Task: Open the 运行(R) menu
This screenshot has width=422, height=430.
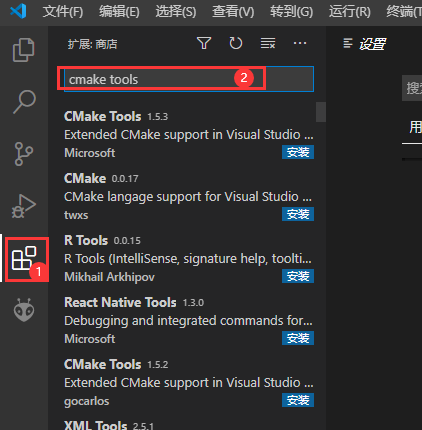Action: point(350,12)
